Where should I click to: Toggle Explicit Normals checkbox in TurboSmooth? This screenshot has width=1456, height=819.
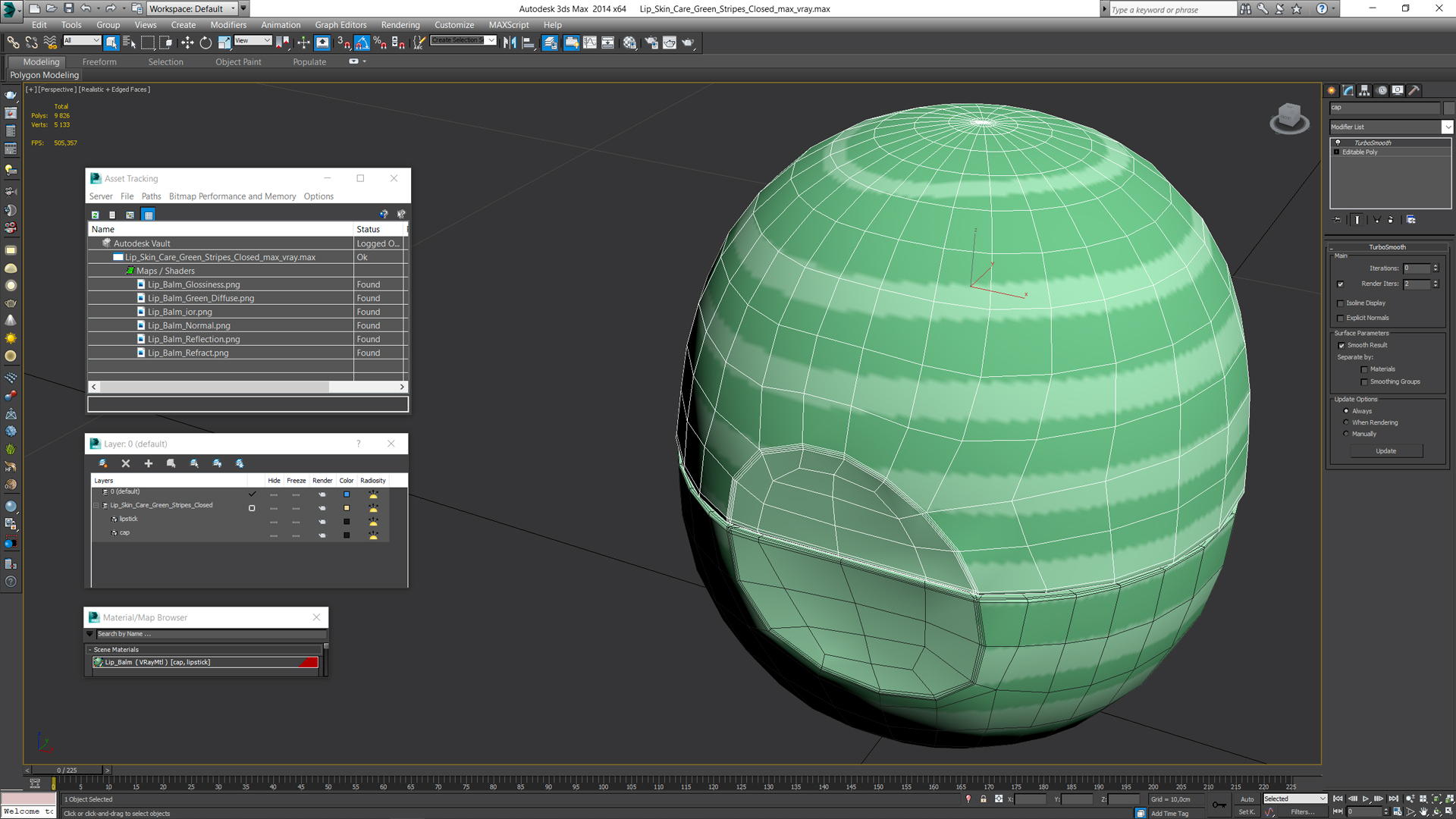[1341, 317]
